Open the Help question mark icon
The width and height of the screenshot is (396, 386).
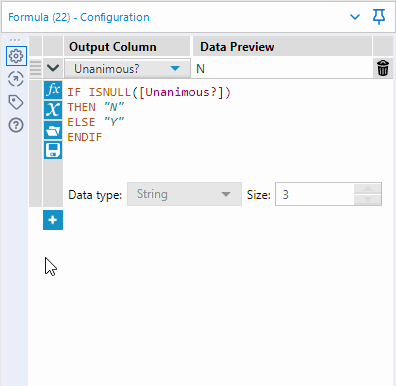16,125
